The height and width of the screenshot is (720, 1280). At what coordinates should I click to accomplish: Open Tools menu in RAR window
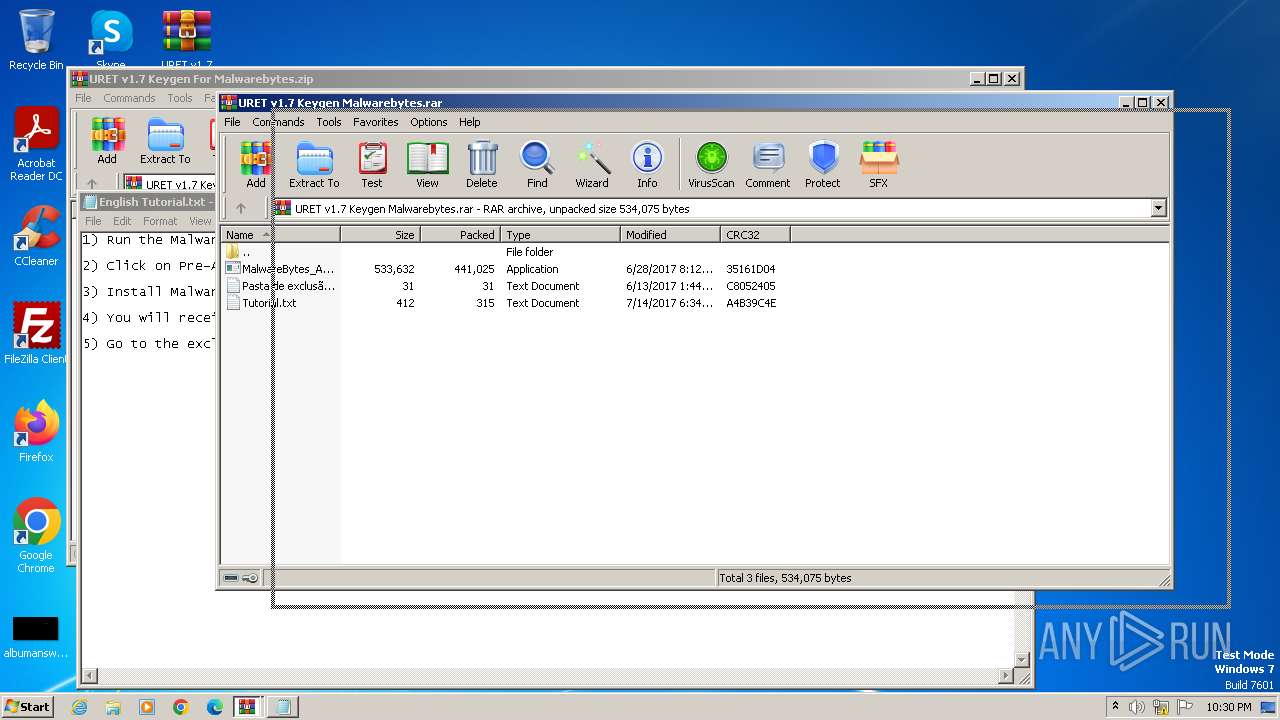[329, 122]
